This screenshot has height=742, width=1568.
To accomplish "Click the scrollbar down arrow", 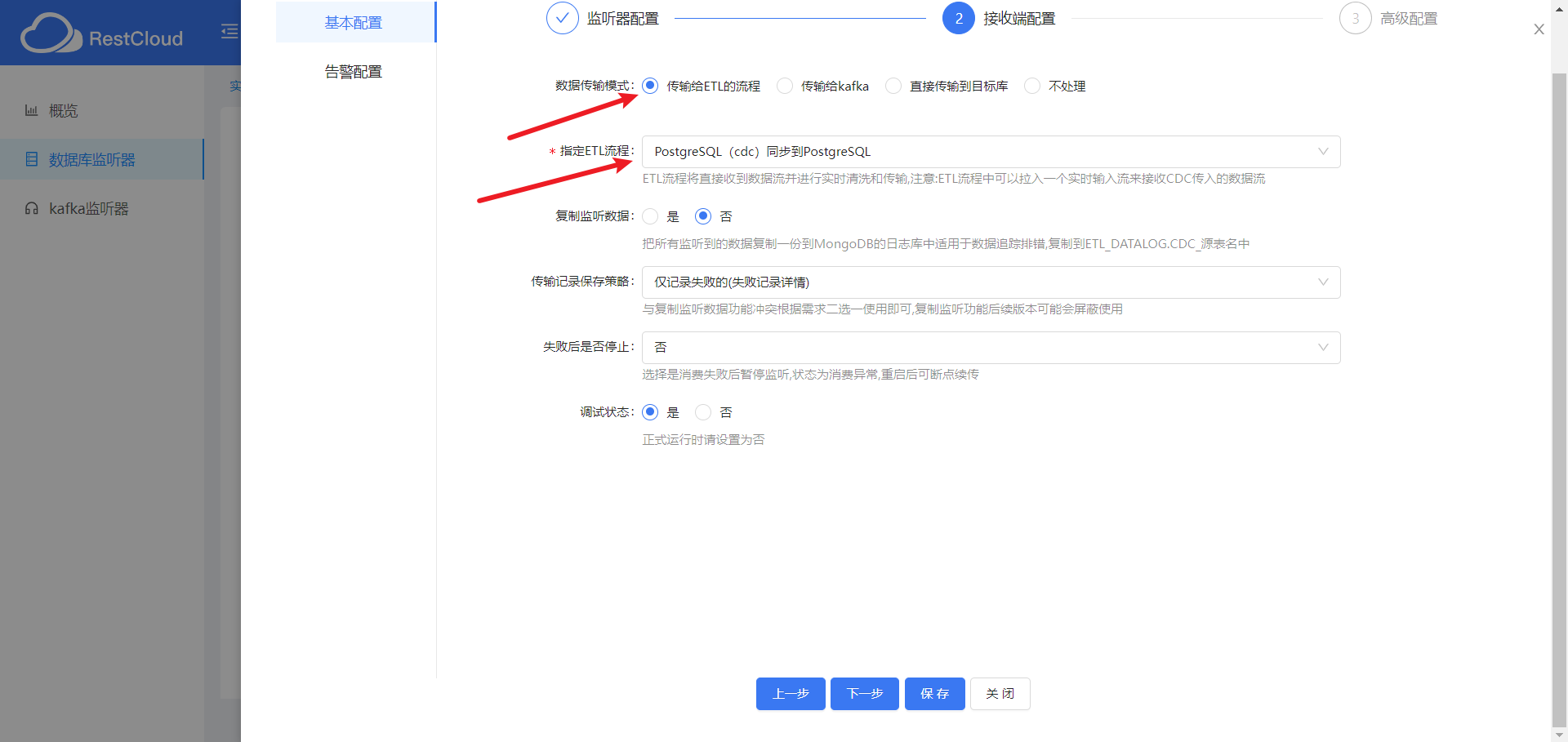I will tap(1559, 735).
